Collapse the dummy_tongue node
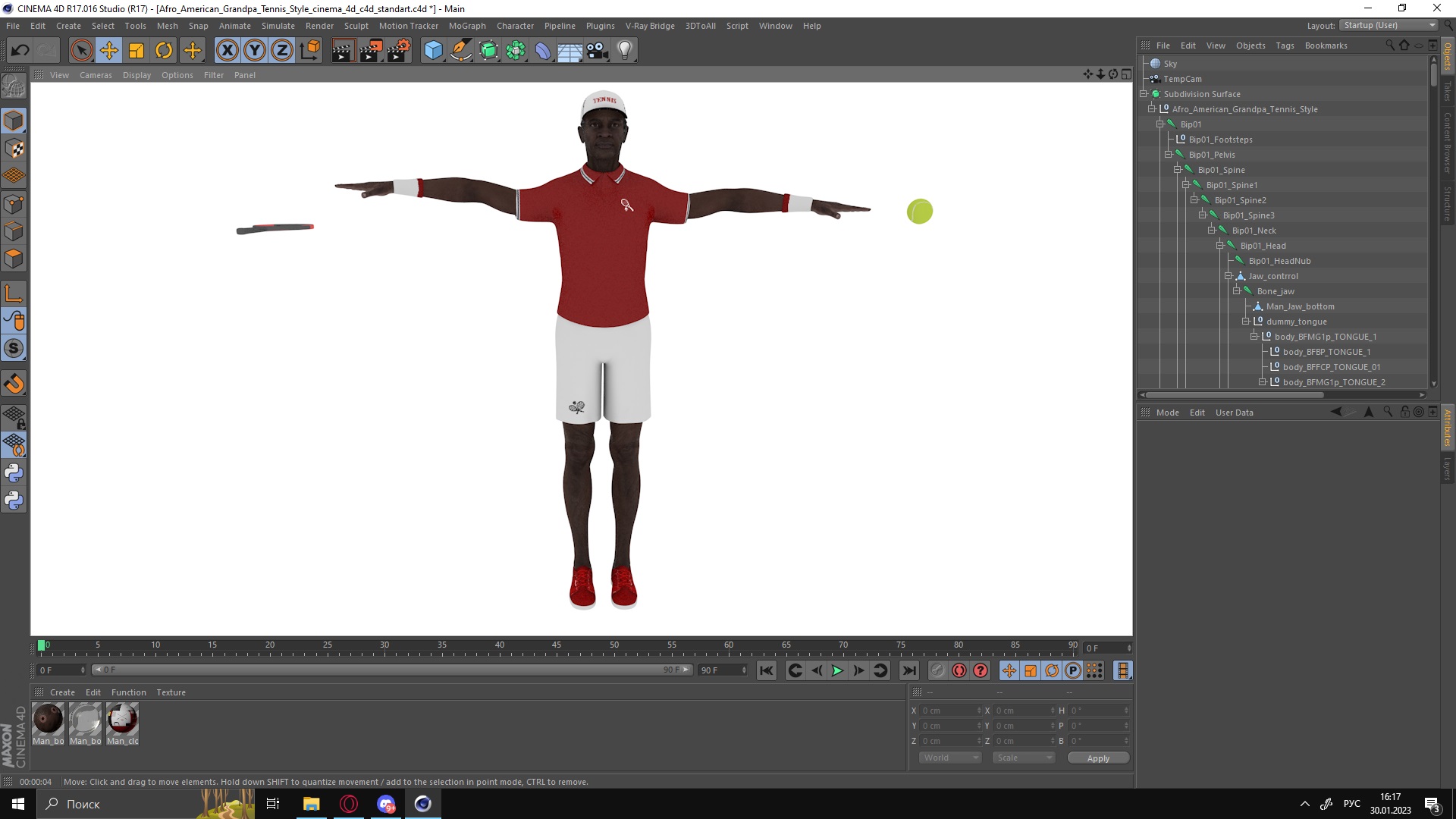Viewport: 1456px width, 819px height. (x=1245, y=322)
